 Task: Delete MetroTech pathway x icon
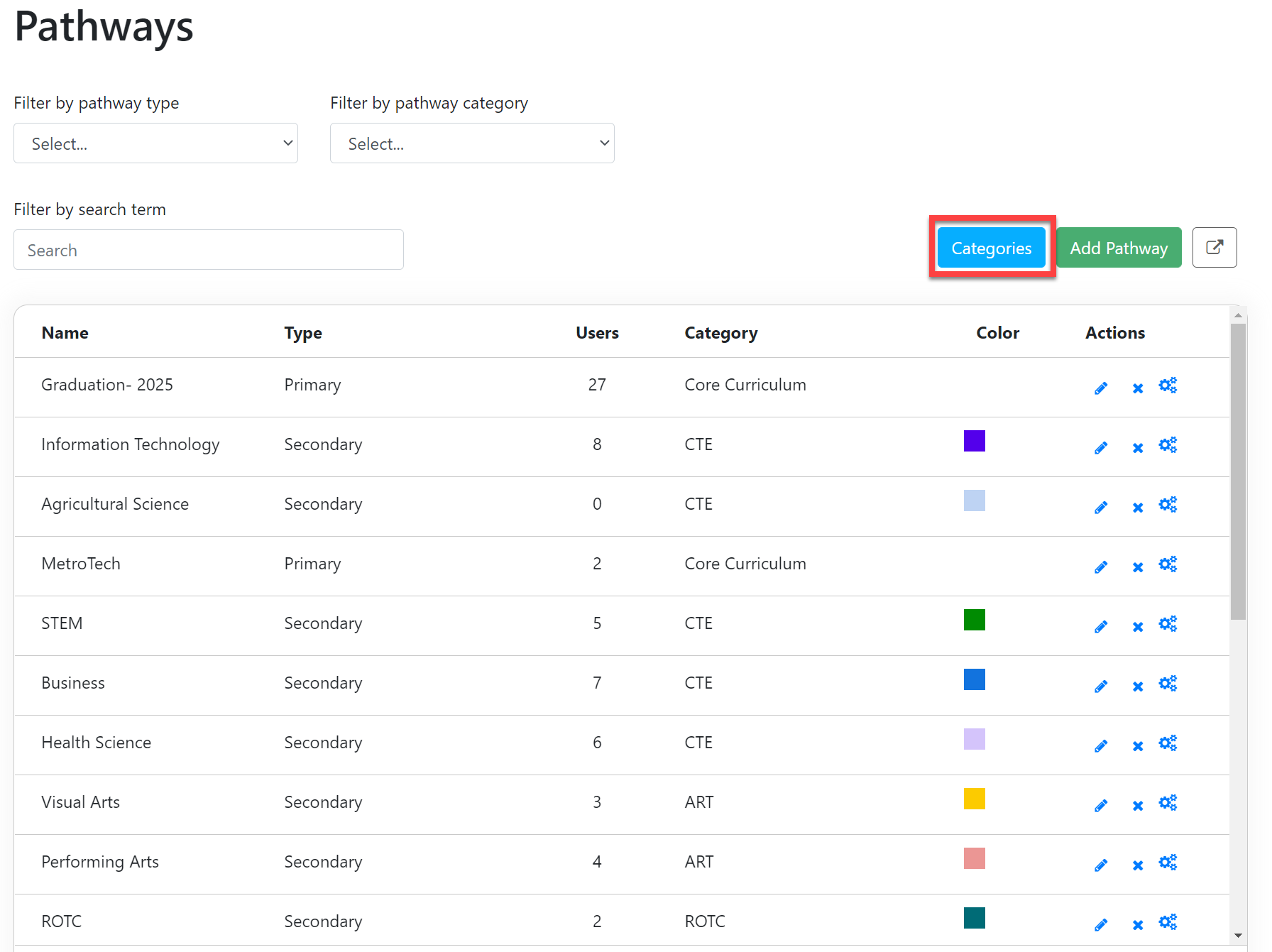pyautogui.click(x=1138, y=567)
